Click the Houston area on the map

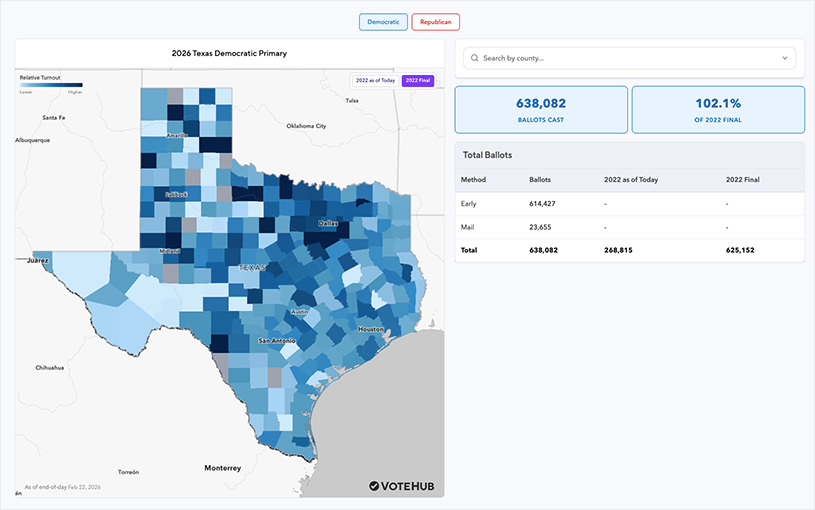pos(370,329)
